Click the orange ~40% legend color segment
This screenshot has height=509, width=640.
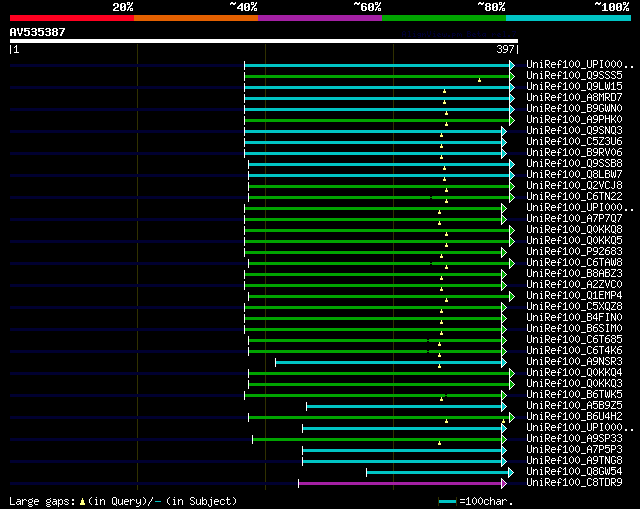click(196, 18)
